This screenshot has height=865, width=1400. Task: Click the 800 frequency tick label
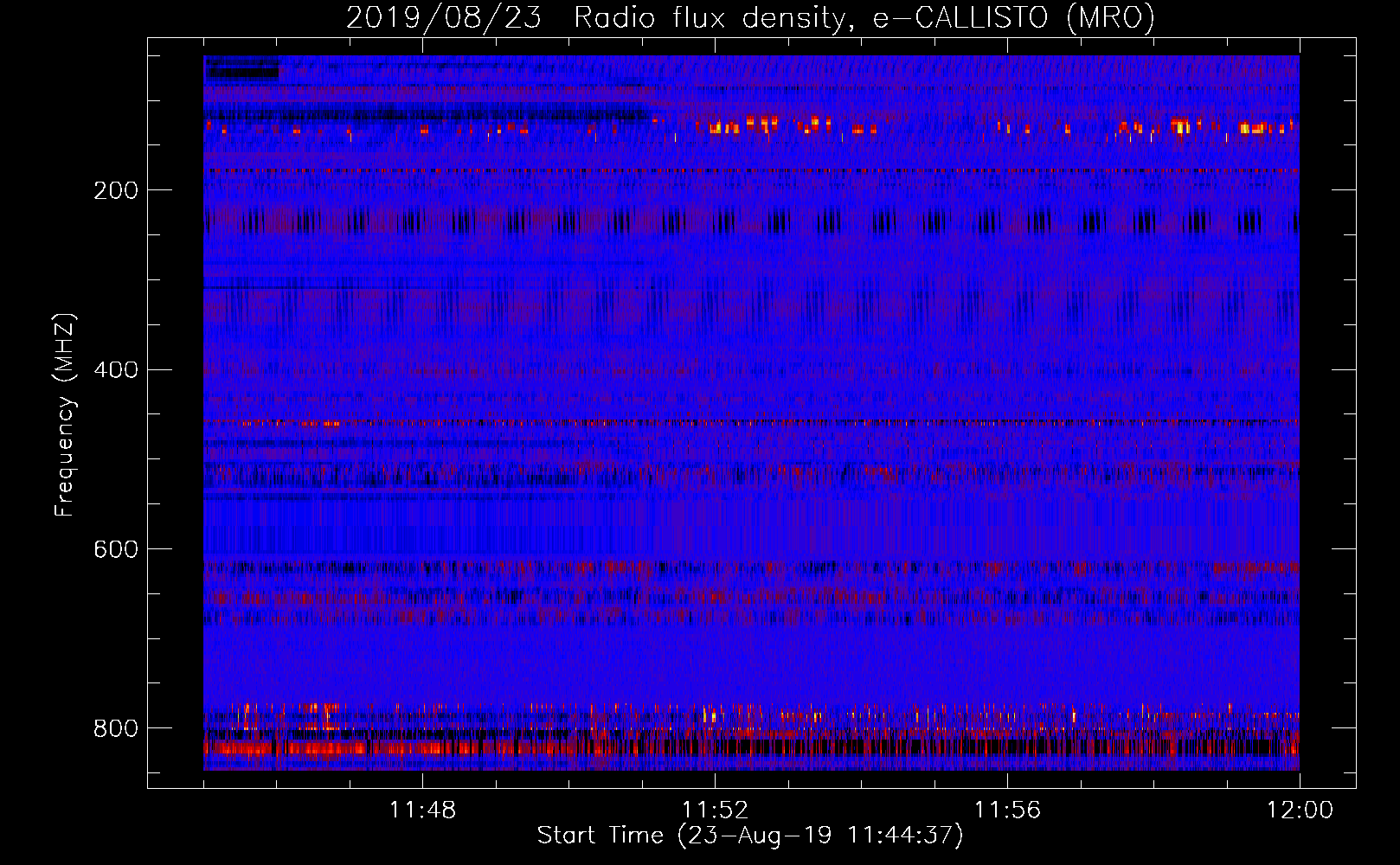116,728
